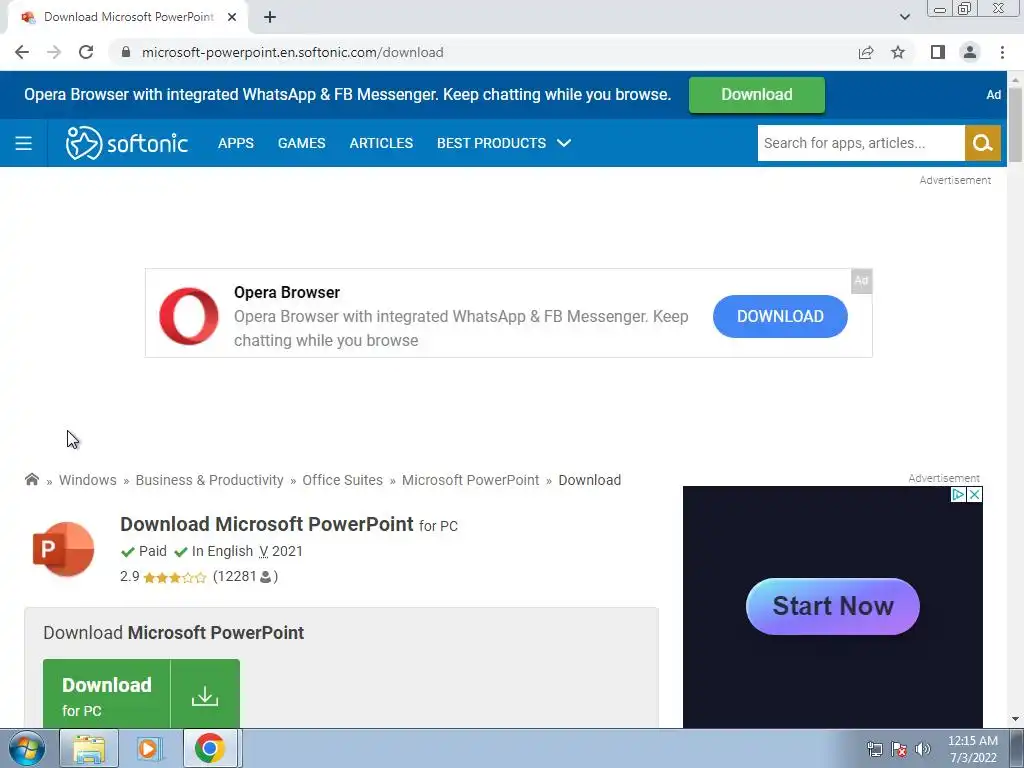Open File Explorer from the taskbar

tap(89, 748)
